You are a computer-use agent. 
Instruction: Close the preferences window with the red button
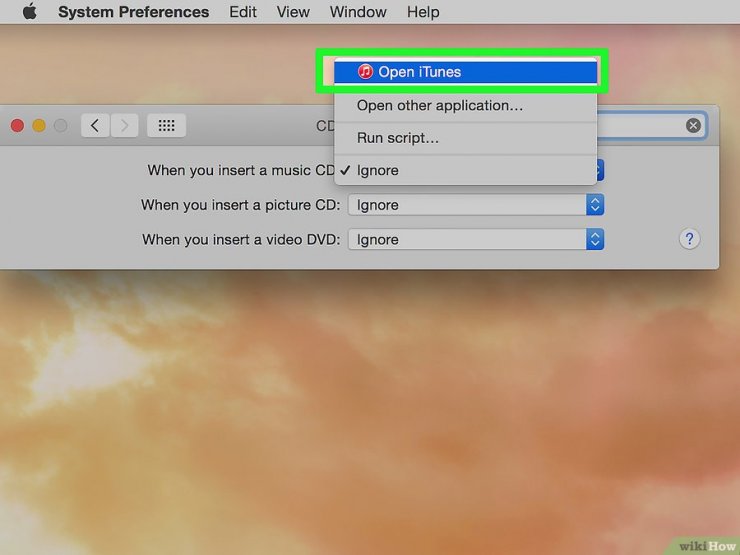click(17, 126)
